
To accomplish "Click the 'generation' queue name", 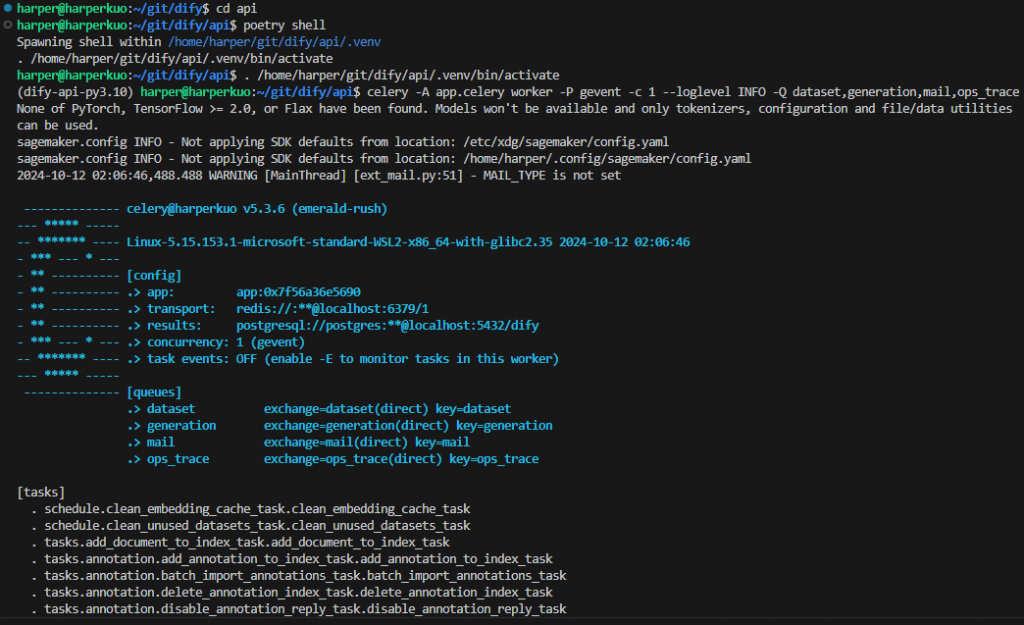I will tap(181, 425).
